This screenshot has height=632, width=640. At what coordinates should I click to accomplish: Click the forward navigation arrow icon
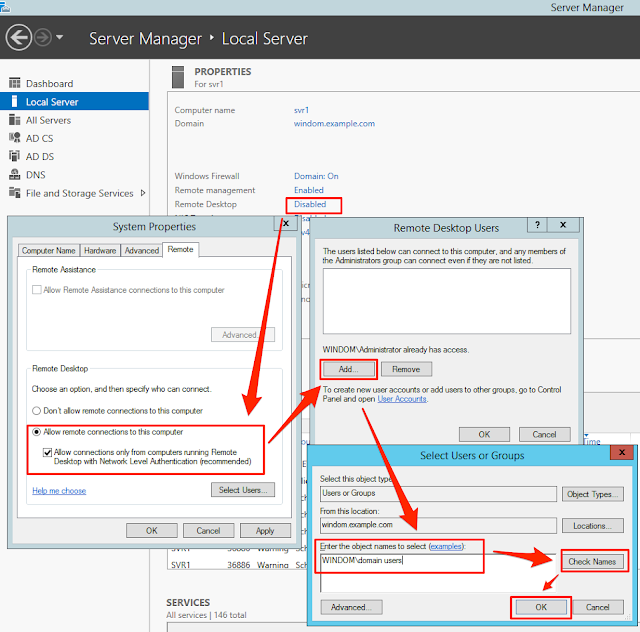pos(42,38)
